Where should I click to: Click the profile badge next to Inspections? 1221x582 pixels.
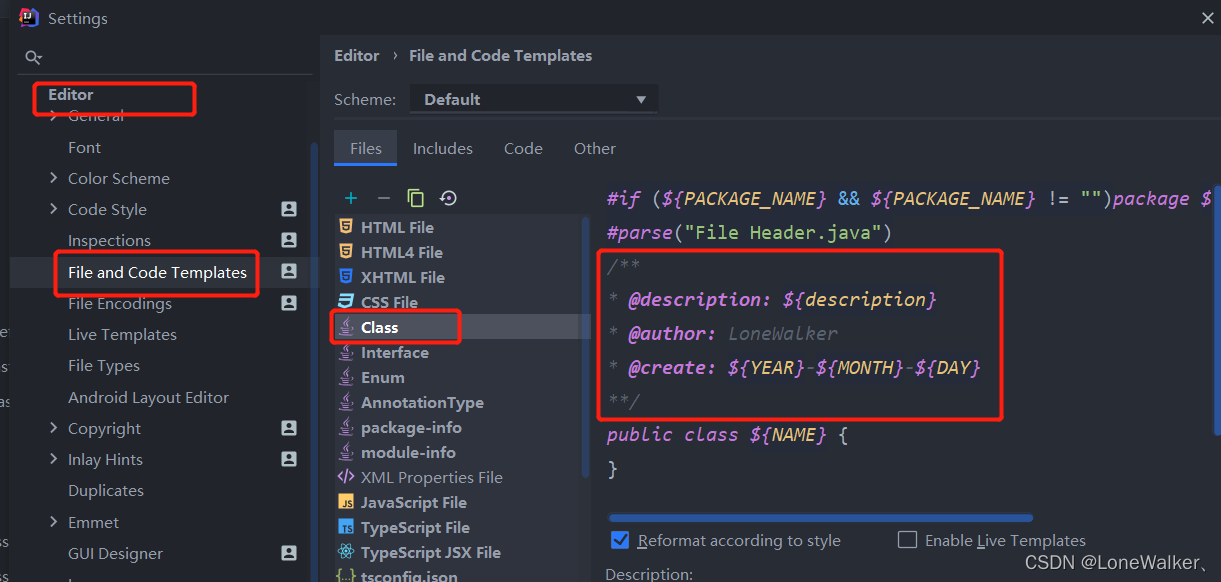(288, 240)
